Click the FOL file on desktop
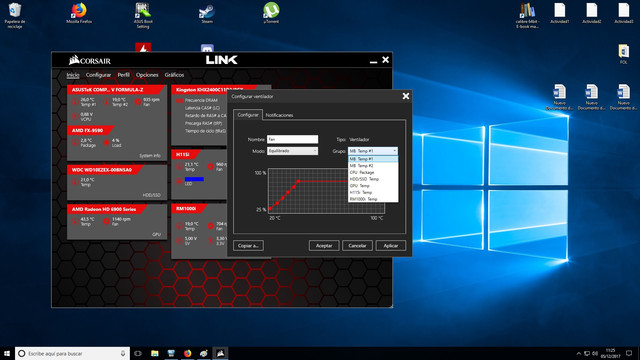The image size is (640, 360). 623,54
